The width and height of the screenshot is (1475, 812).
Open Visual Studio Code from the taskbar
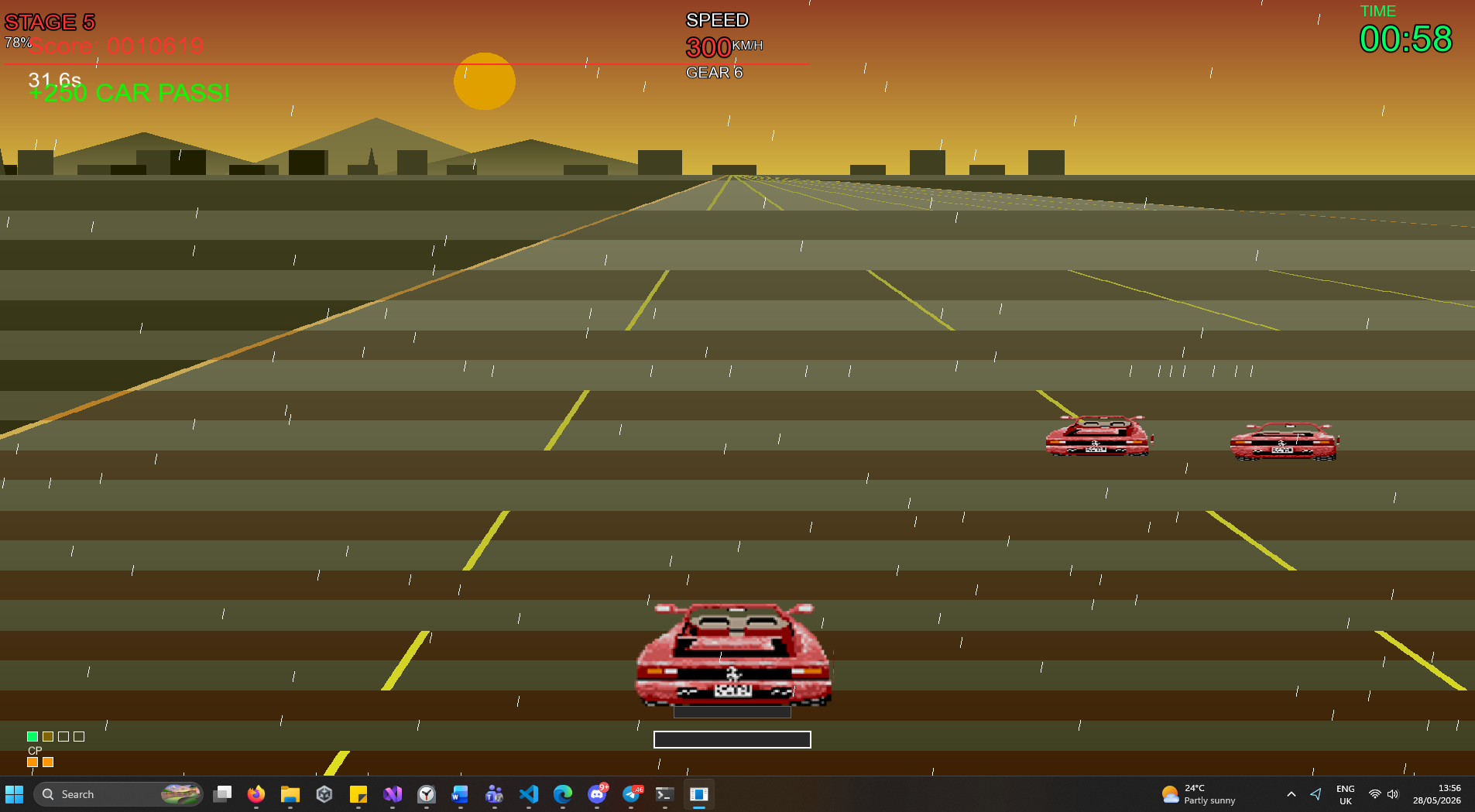tap(529, 794)
